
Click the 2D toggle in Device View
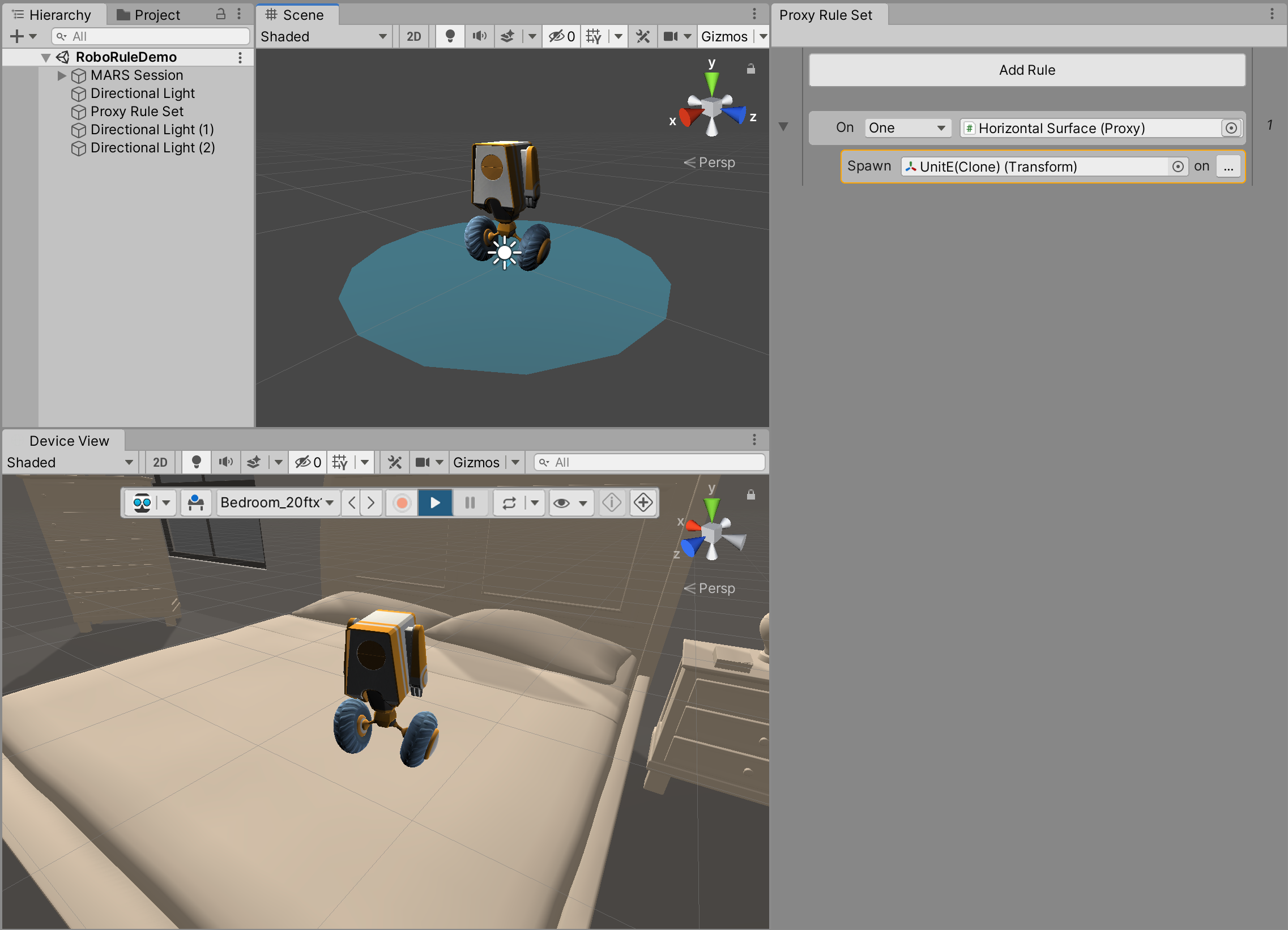pos(159,462)
